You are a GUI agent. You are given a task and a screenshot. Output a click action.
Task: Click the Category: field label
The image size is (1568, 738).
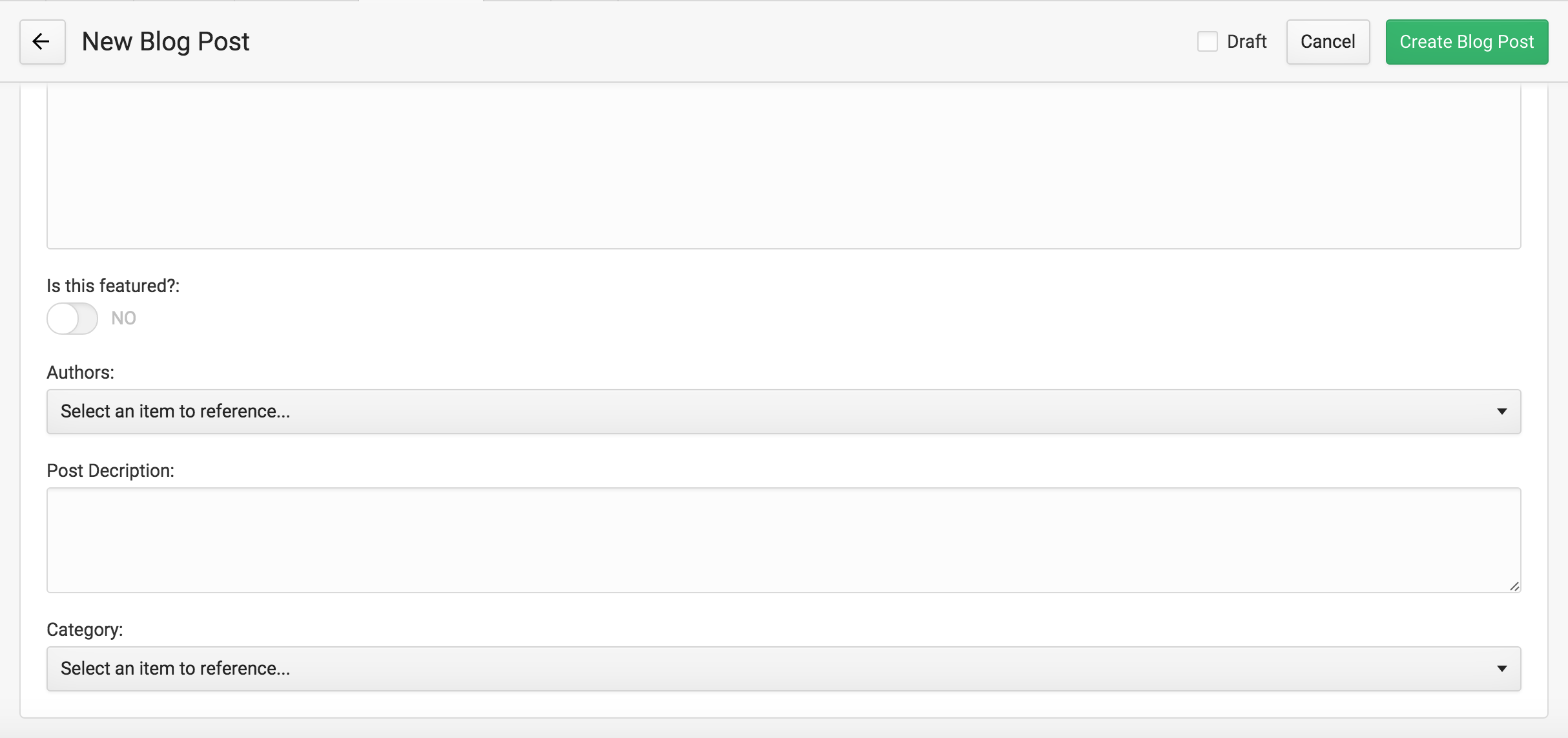[x=85, y=629]
